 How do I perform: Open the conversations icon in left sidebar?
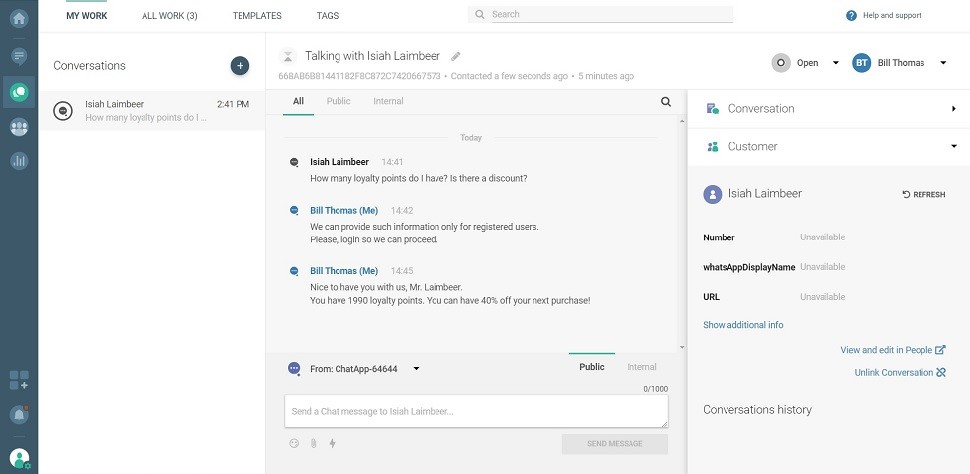pyautogui.click(x=19, y=91)
